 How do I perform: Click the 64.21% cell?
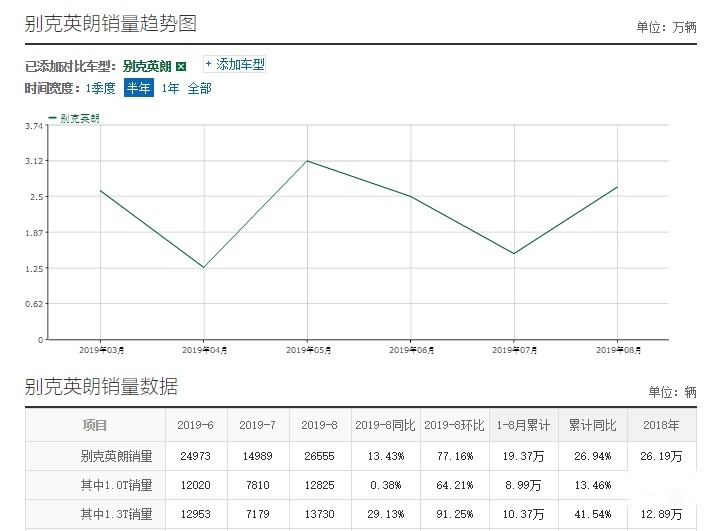pos(454,485)
